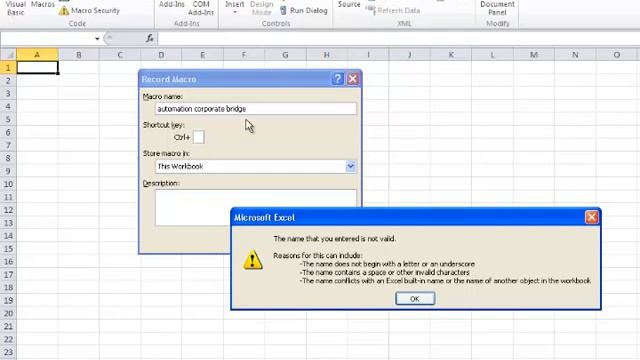Close the Record Macro dialog

[353, 79]
